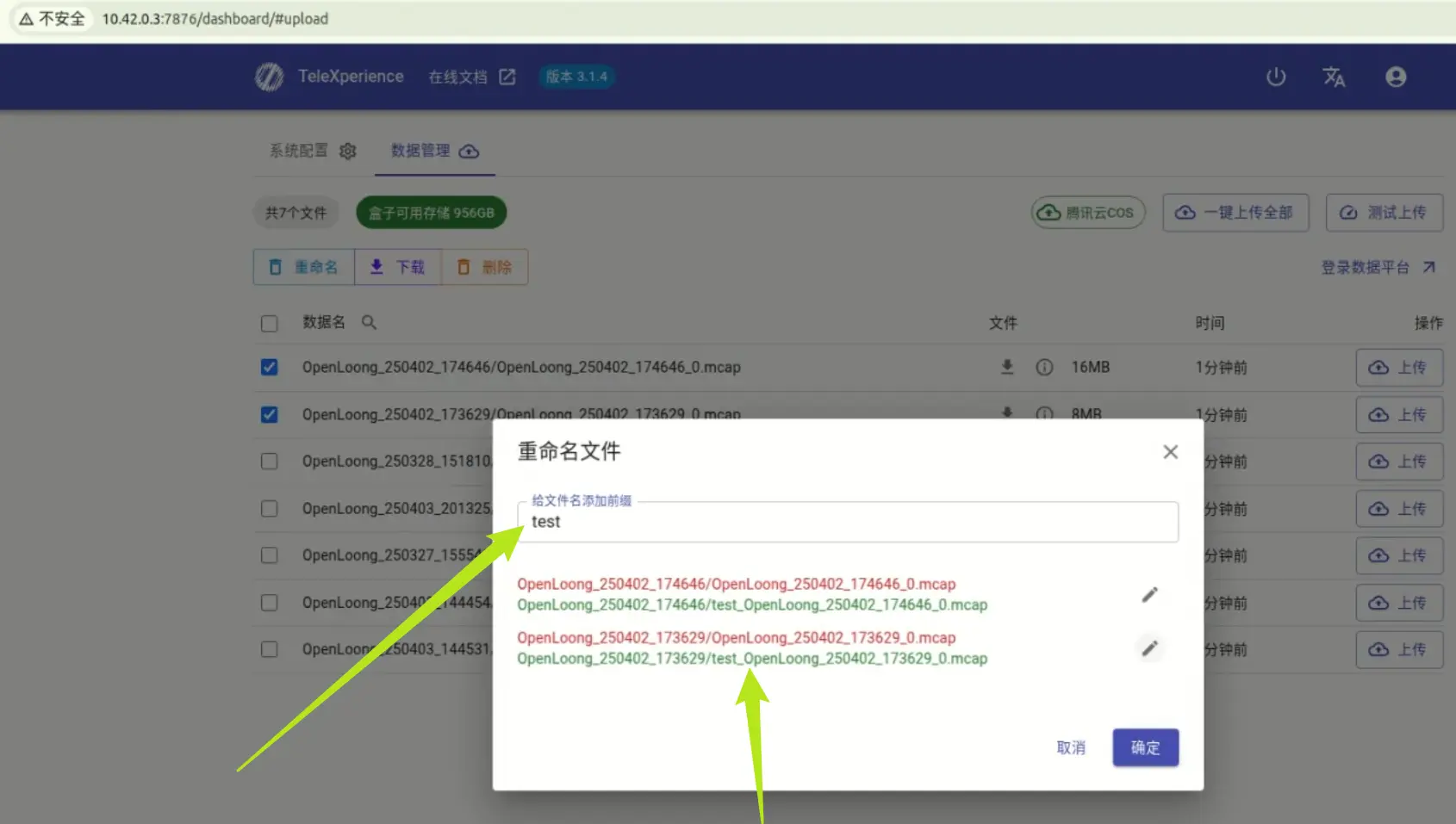Click the 测试上传 button
Viewport: 1456px width, 824px height.
[1384, 212]
